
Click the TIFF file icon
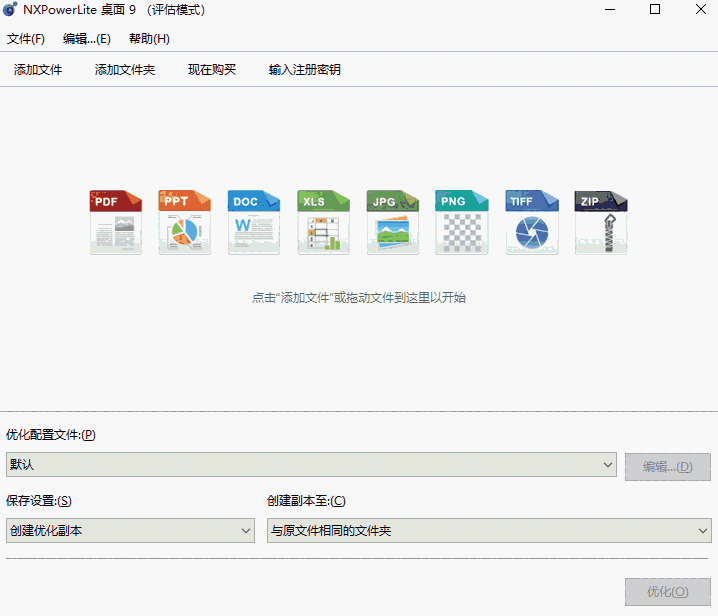tap(531, 221)
